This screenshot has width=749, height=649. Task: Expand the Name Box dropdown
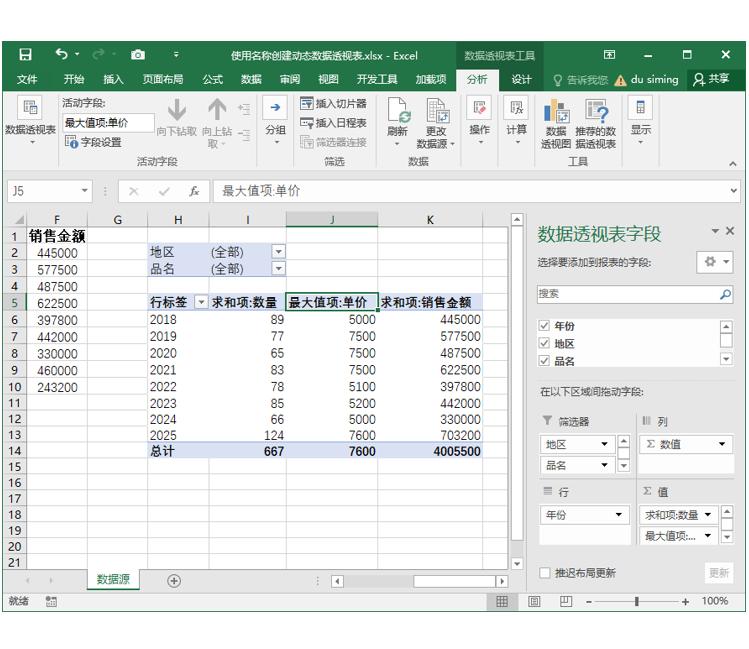(85, 191)
